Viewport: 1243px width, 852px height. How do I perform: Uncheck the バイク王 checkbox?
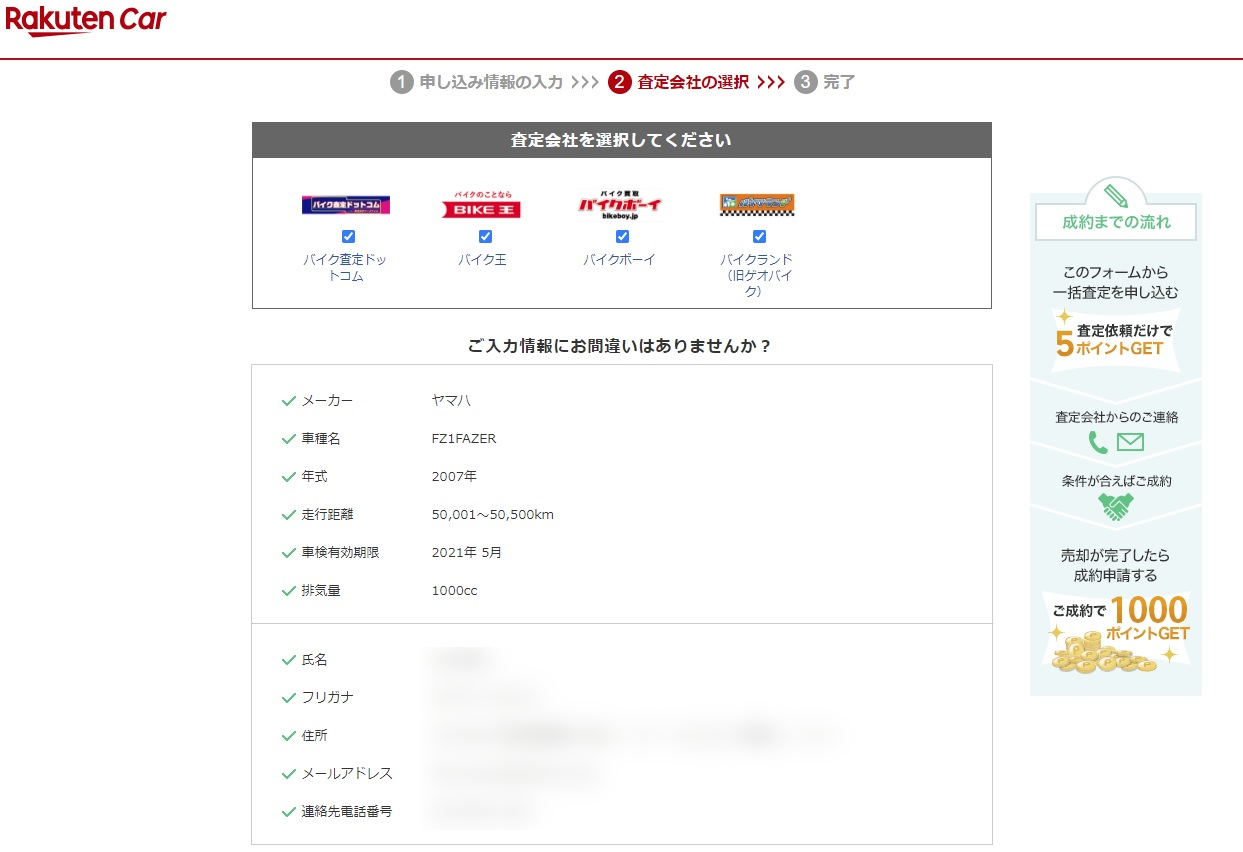(x=485, y=237)
